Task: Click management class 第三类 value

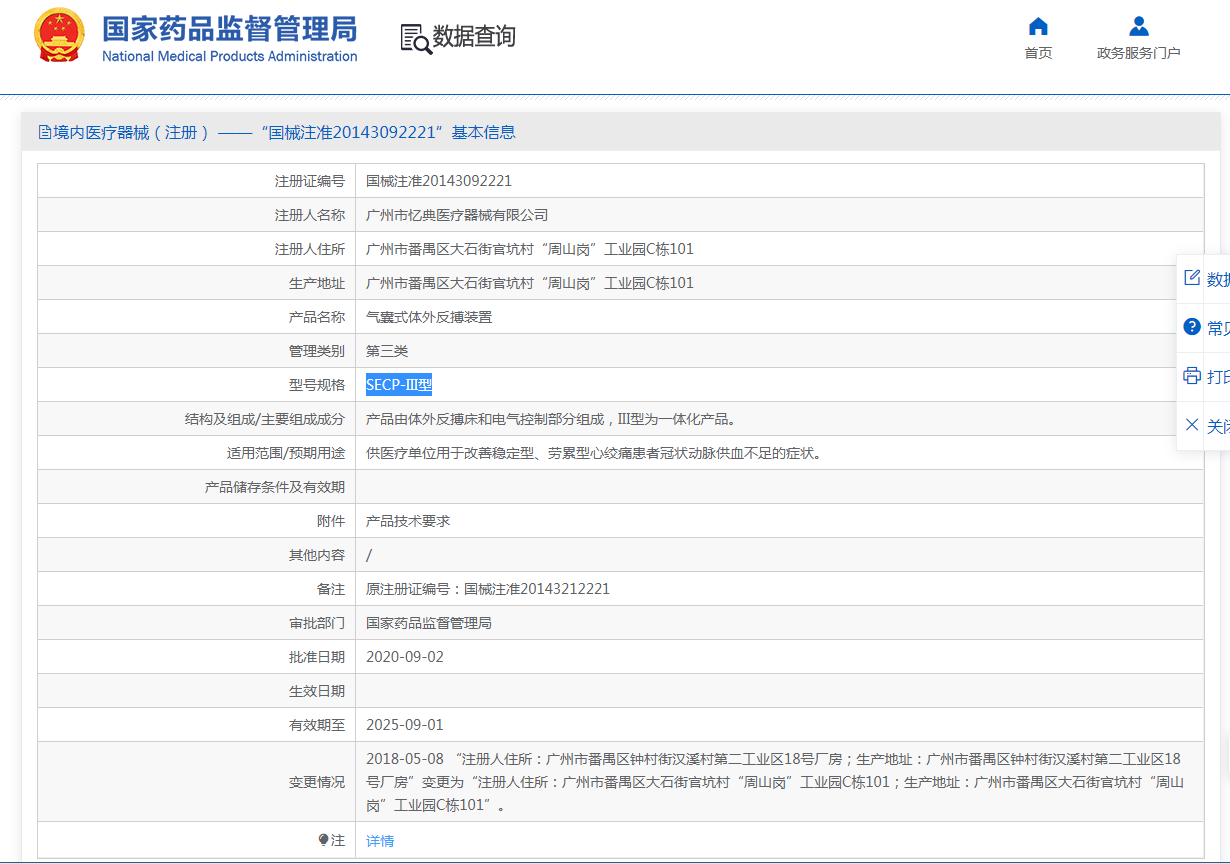Action: tap(387, 351)
